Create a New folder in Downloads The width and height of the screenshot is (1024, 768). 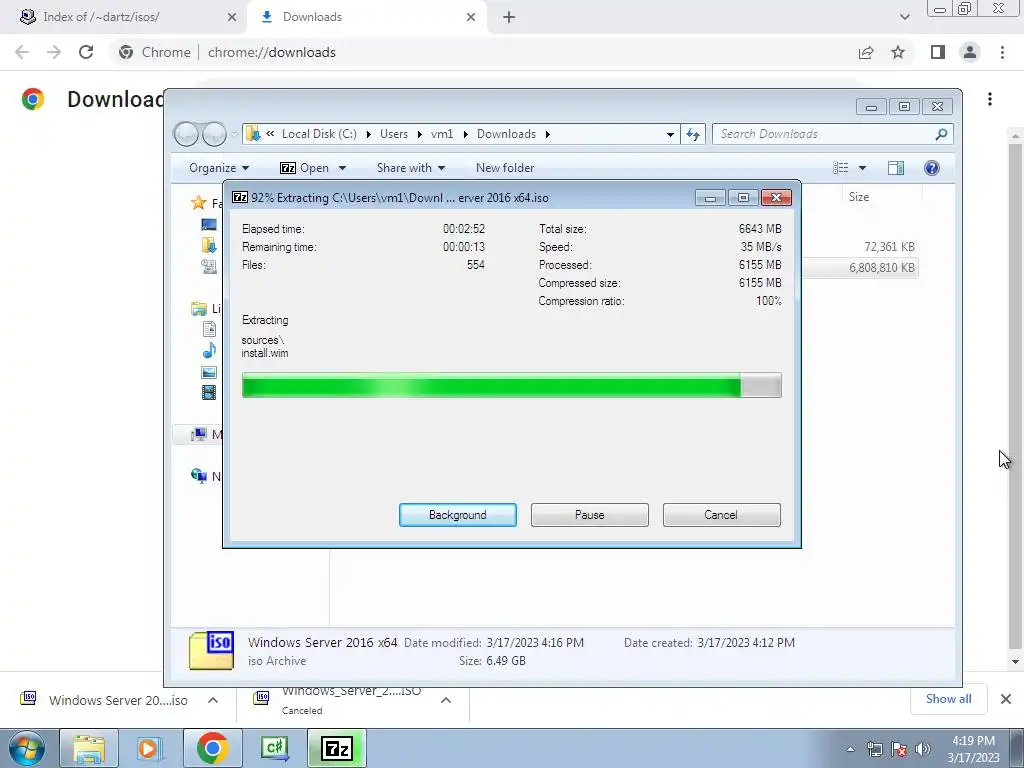(x=505, y=168)
